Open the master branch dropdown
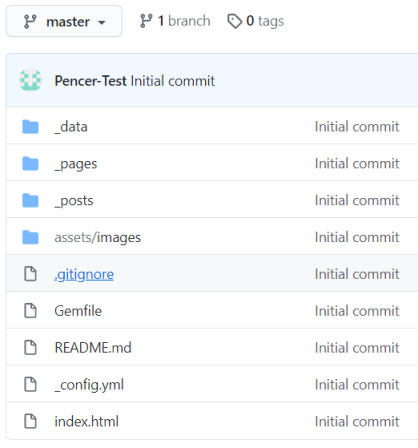This screenshot has width=418, height=448. 64,21
